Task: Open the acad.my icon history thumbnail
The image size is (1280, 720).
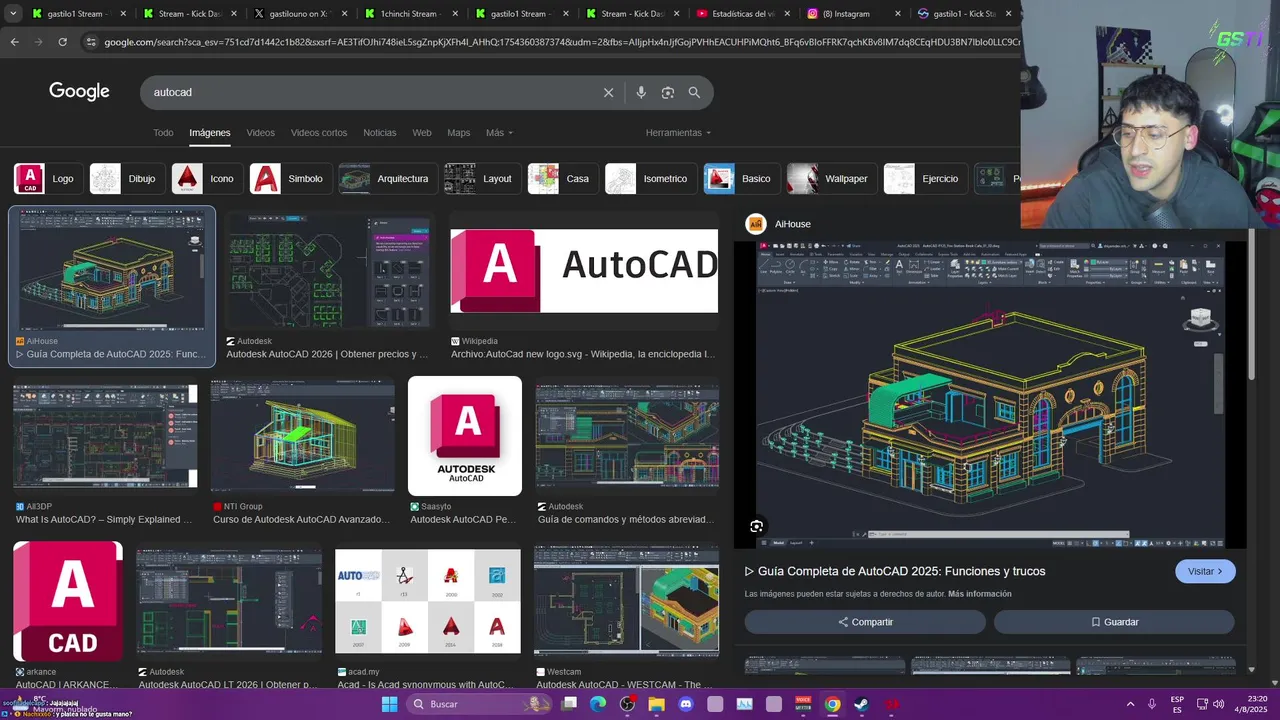Action: tap(428, 601)
